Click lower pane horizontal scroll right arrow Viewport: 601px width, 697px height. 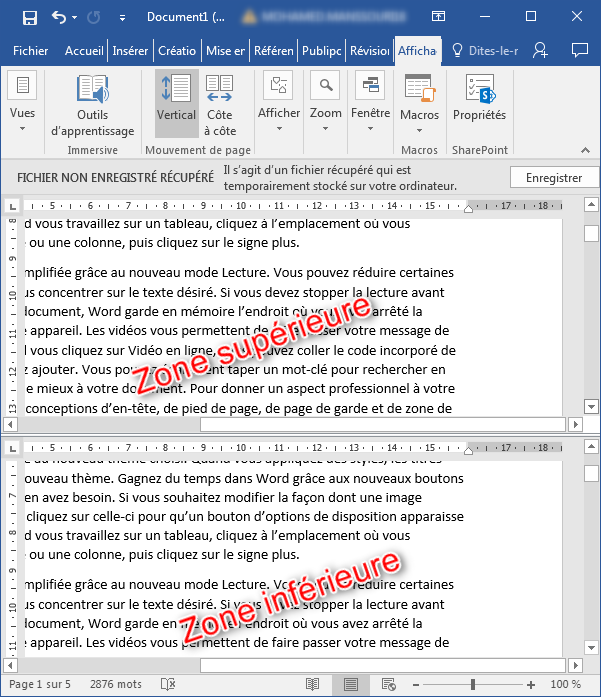point(576,665)
